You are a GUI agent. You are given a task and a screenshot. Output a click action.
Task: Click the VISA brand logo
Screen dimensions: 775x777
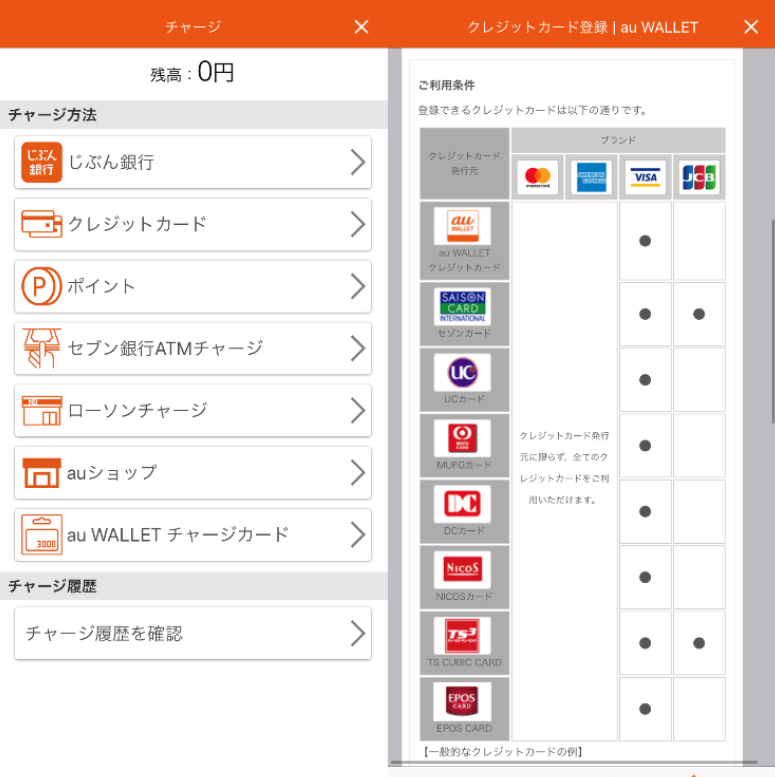645,177
